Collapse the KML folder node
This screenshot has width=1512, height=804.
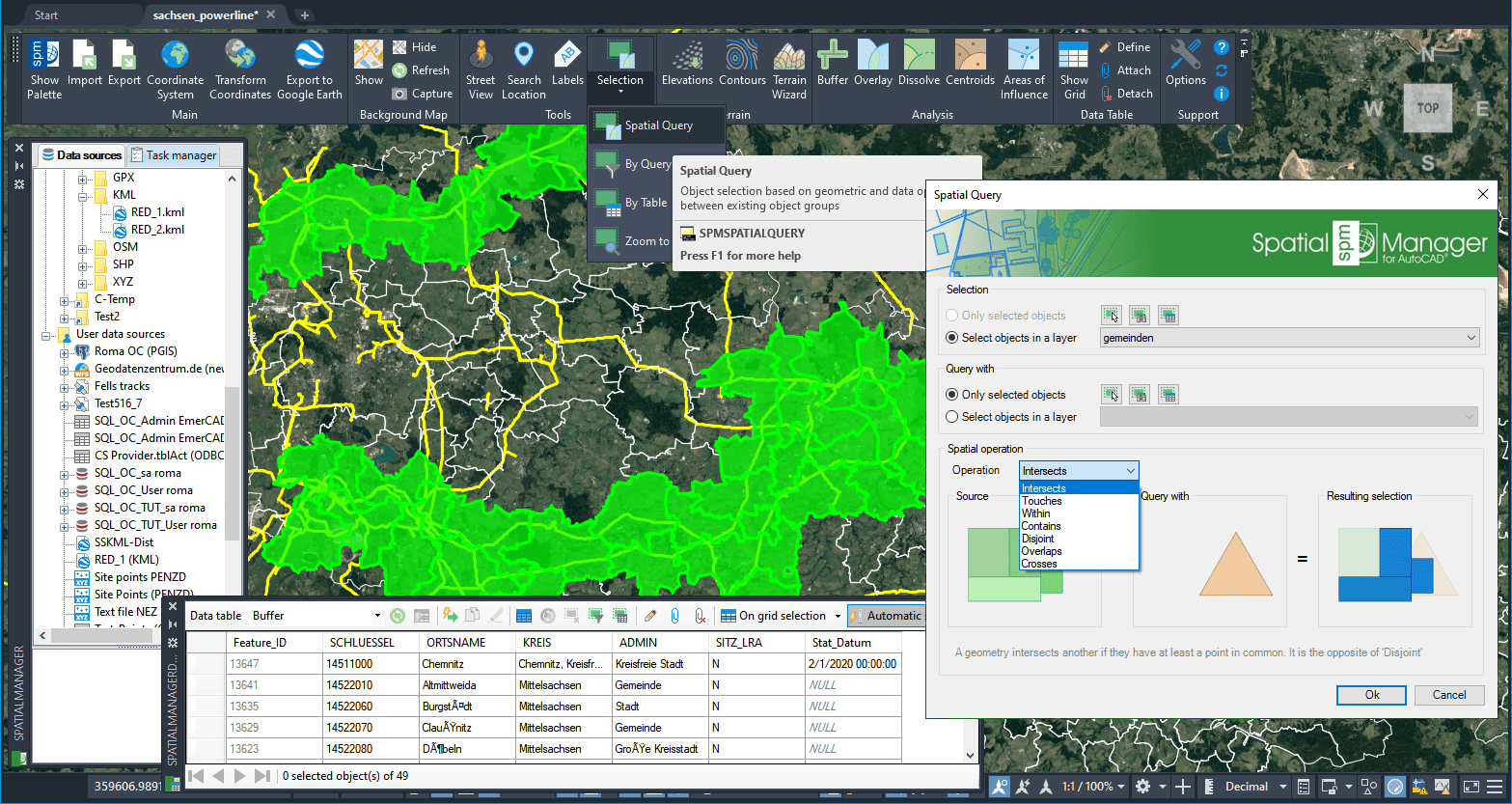pyautogui.click(x=83, y=195)
